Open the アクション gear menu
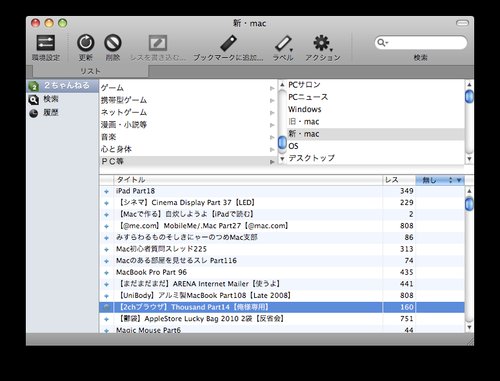 click(x=323, y=43)
